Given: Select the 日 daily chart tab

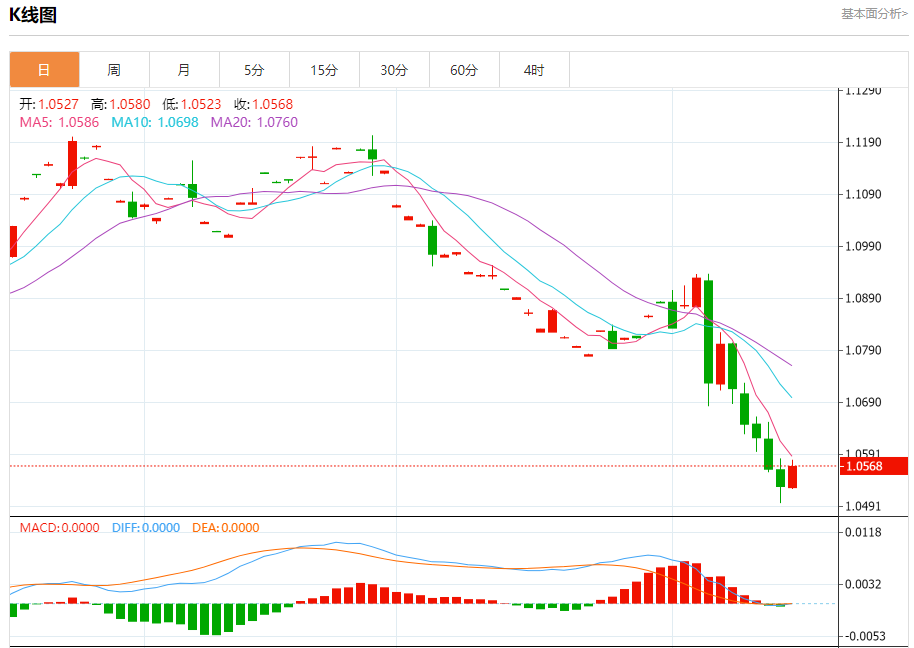Looking at the screenshot, I should [44, 70].
